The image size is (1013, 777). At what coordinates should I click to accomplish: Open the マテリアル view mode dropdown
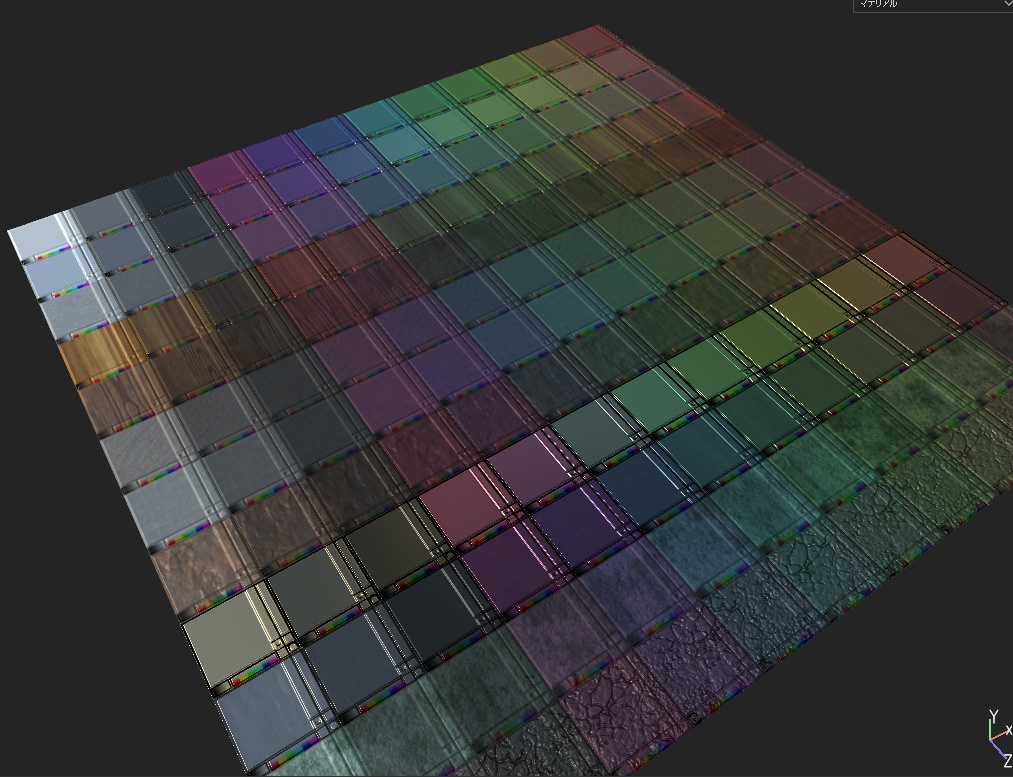coord(932,5)
